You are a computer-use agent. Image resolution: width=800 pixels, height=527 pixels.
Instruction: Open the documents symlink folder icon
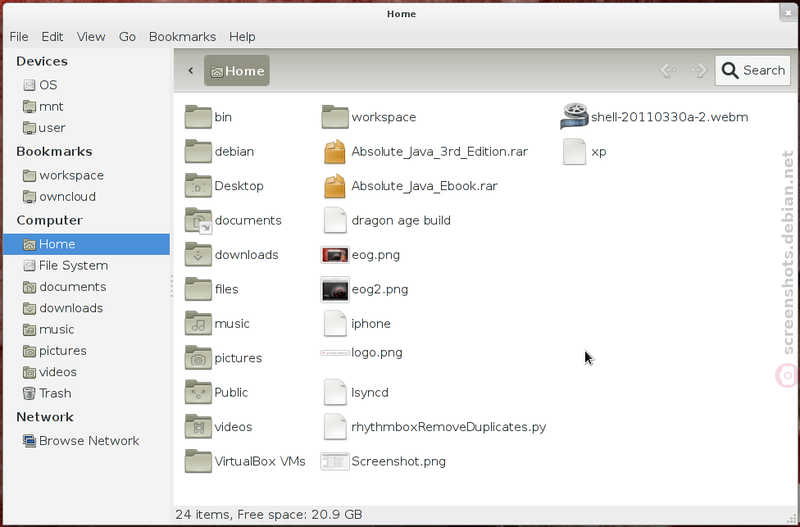tap(198, 220)
